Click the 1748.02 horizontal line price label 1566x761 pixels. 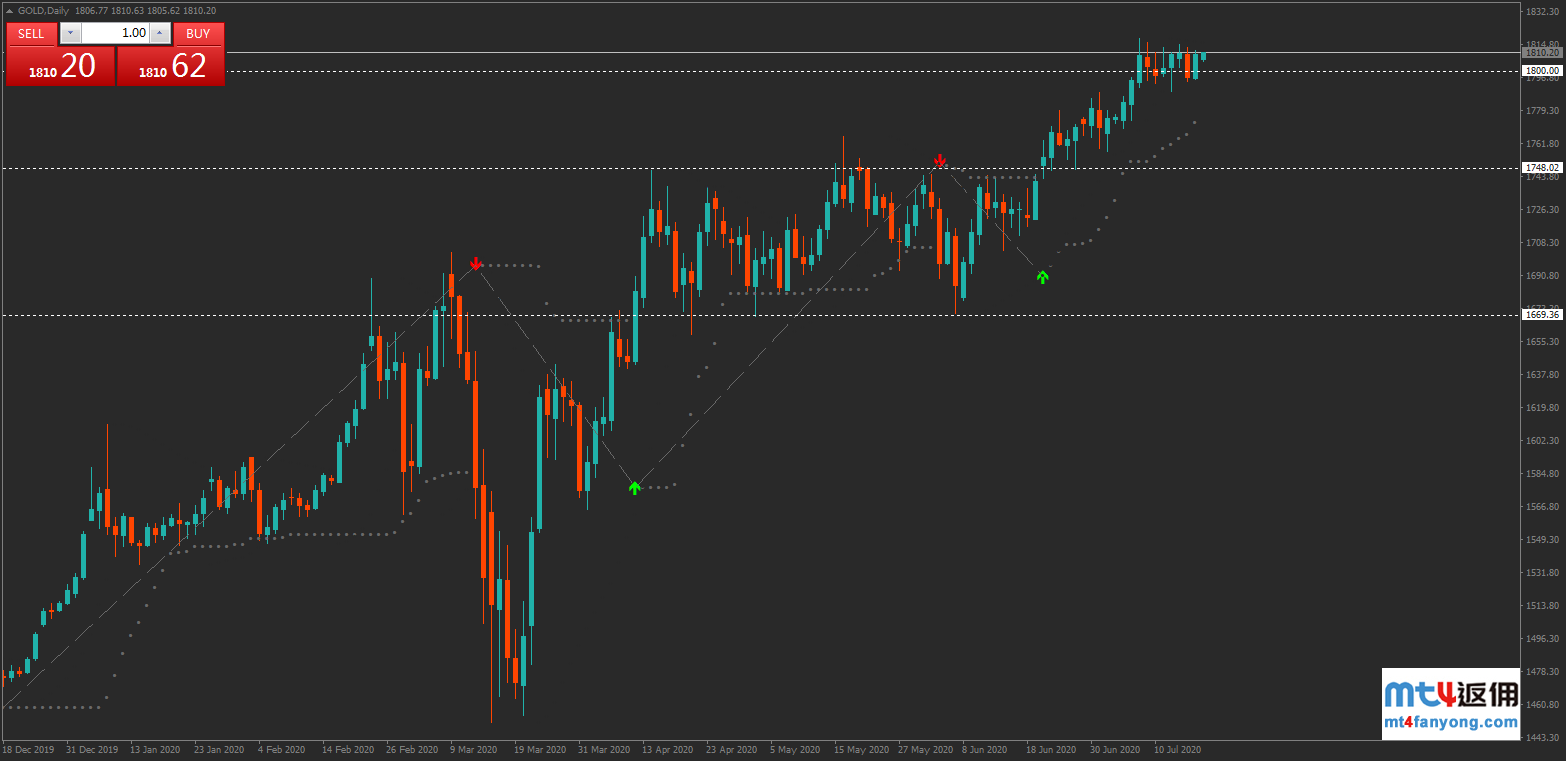[1541, 168]
